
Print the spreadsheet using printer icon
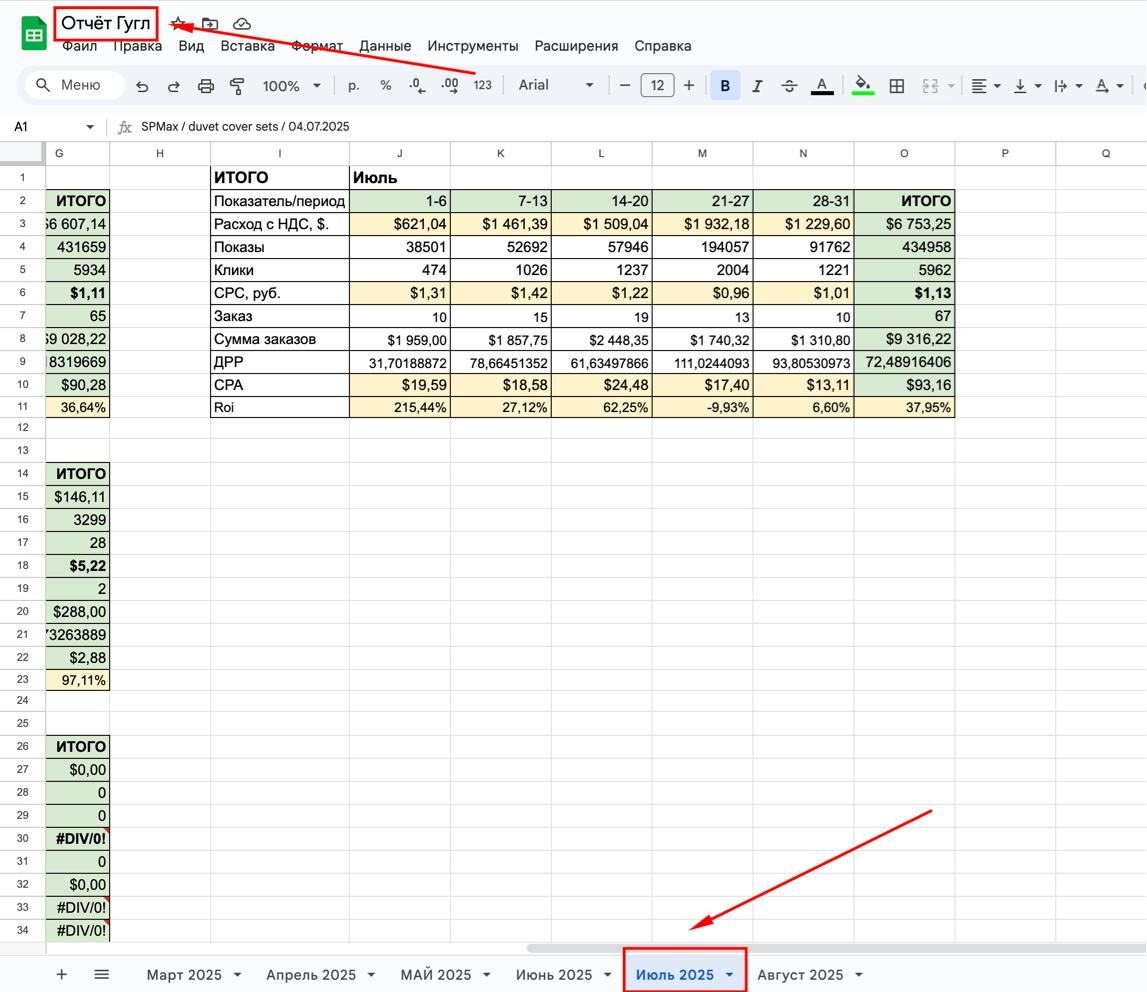[206, 86]
